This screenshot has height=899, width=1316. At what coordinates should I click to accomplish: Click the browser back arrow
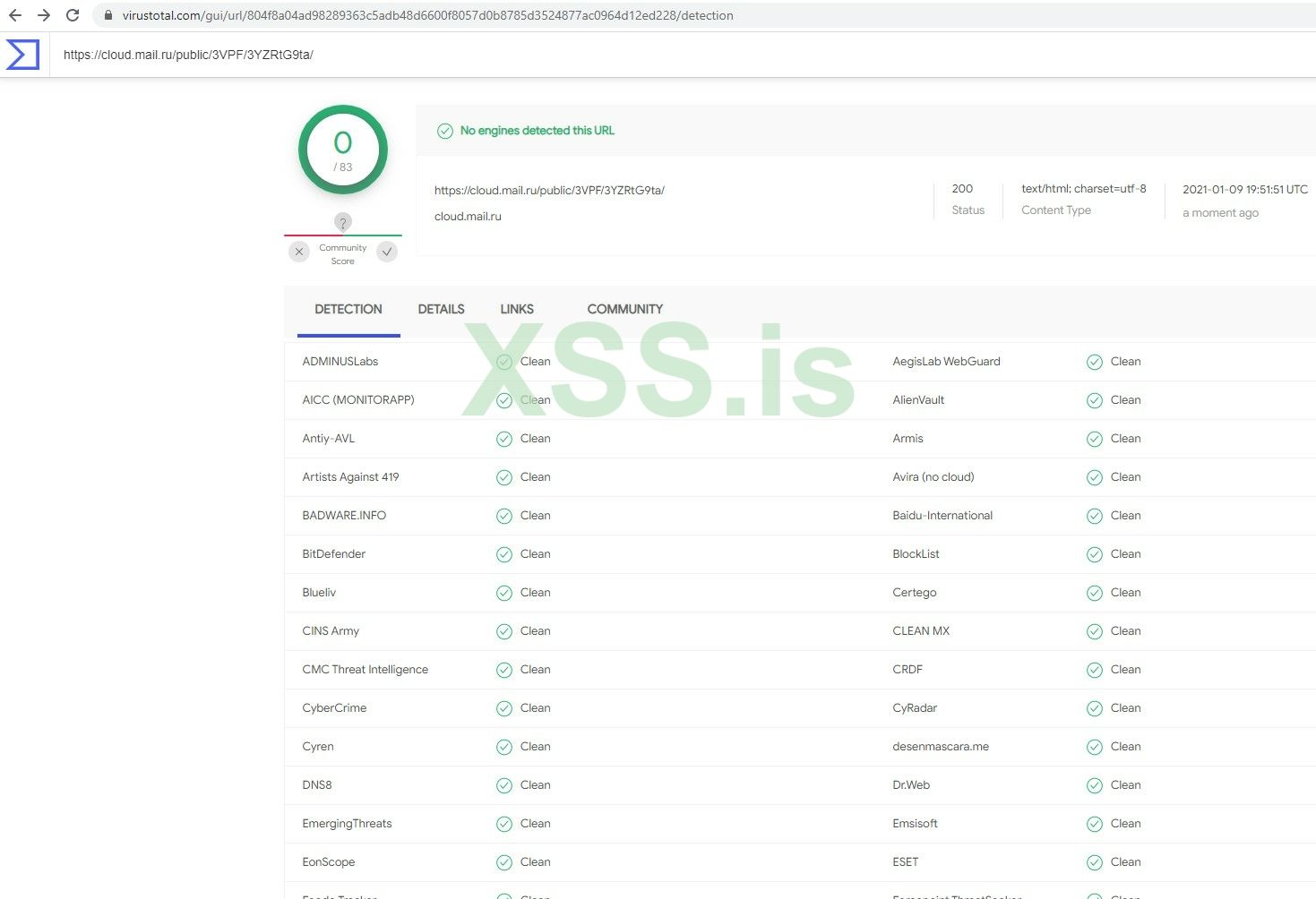[15, 15]
